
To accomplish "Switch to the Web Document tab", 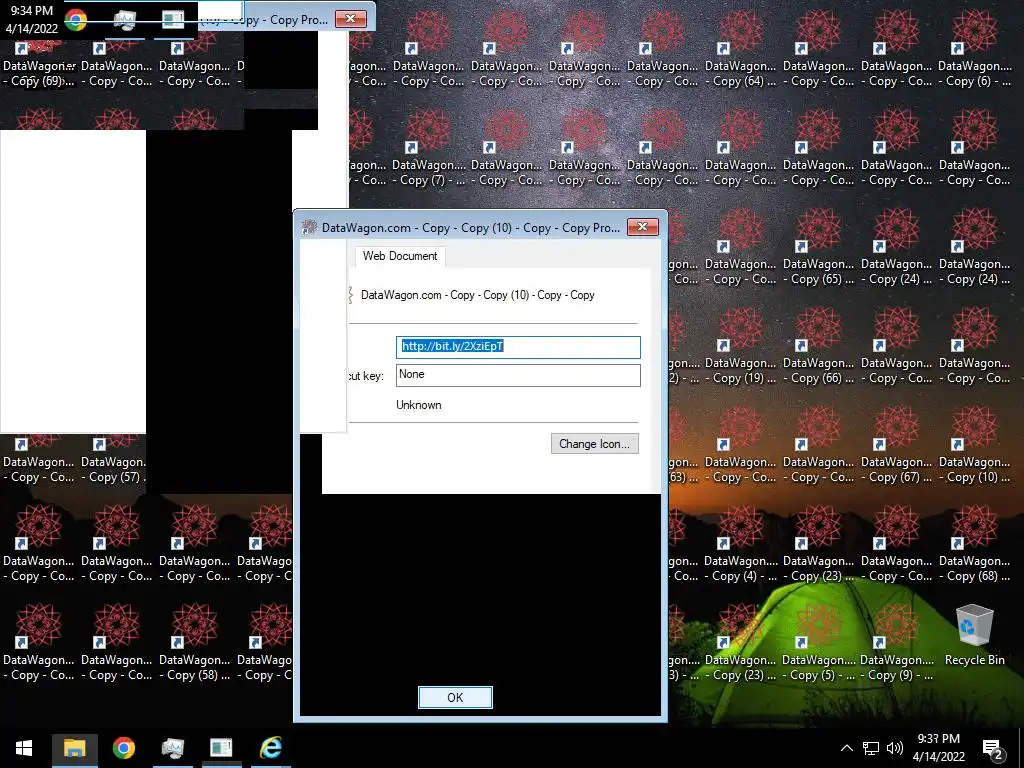I will pos(400,256).
